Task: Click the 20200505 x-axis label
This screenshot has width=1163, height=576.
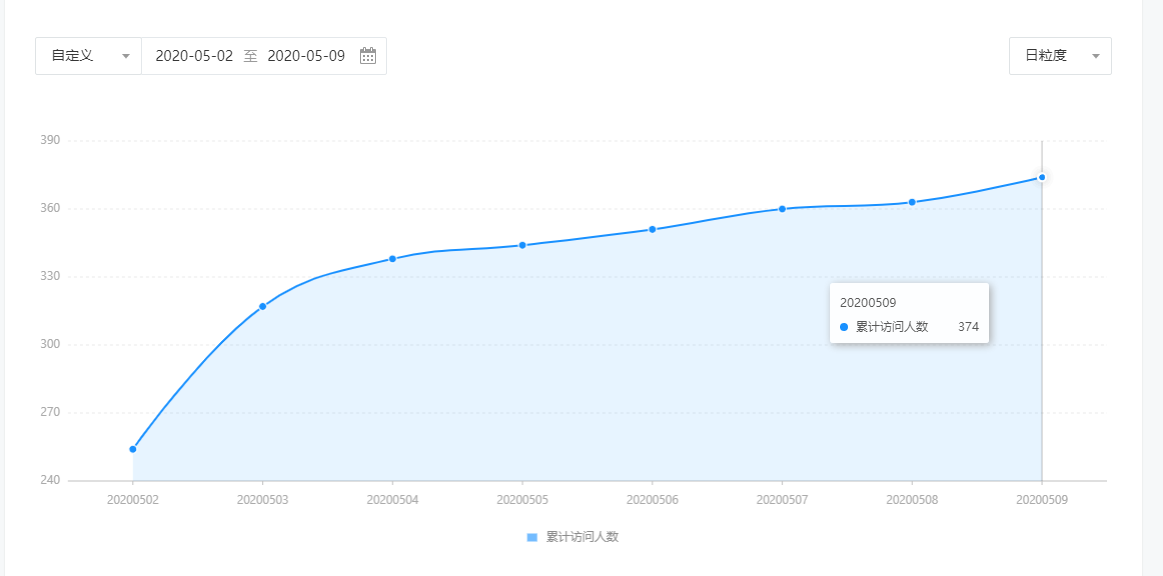Action: [x=522, y=500]
